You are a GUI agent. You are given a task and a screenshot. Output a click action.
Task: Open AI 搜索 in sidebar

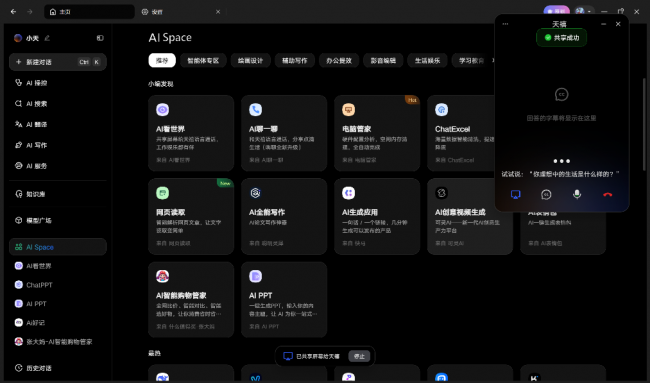coord(58,104)
